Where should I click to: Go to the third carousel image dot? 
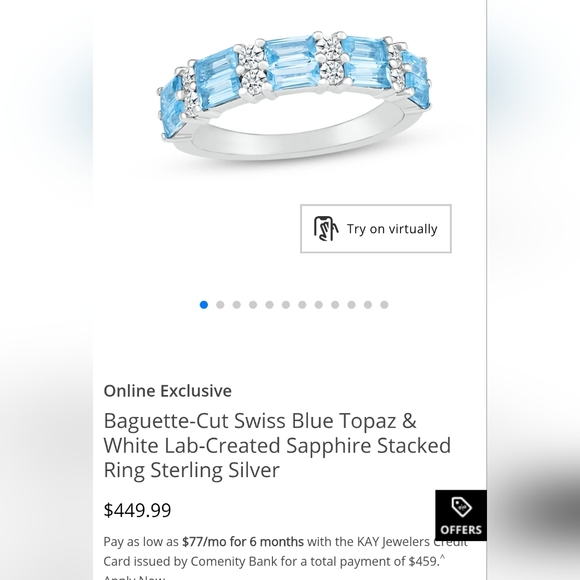pos(237,305)
